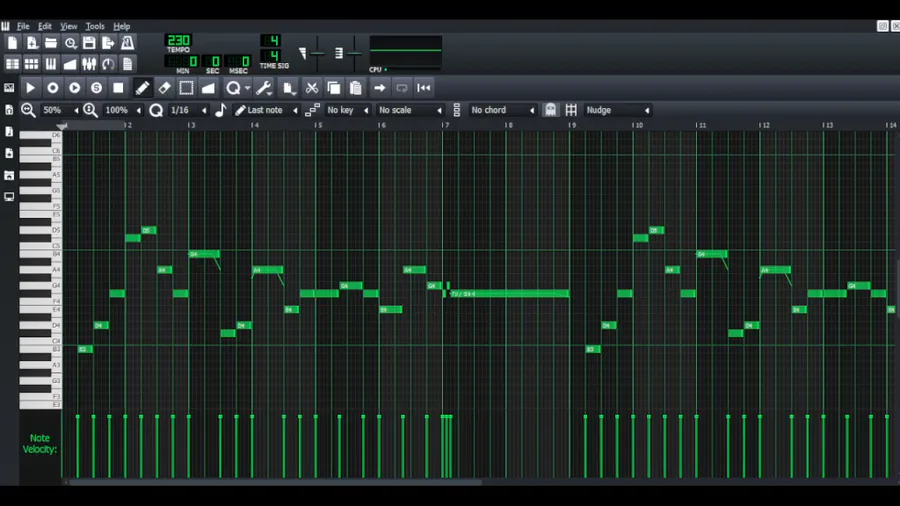
Task: Click the recently opened projects icon
Action: point(70,43)
